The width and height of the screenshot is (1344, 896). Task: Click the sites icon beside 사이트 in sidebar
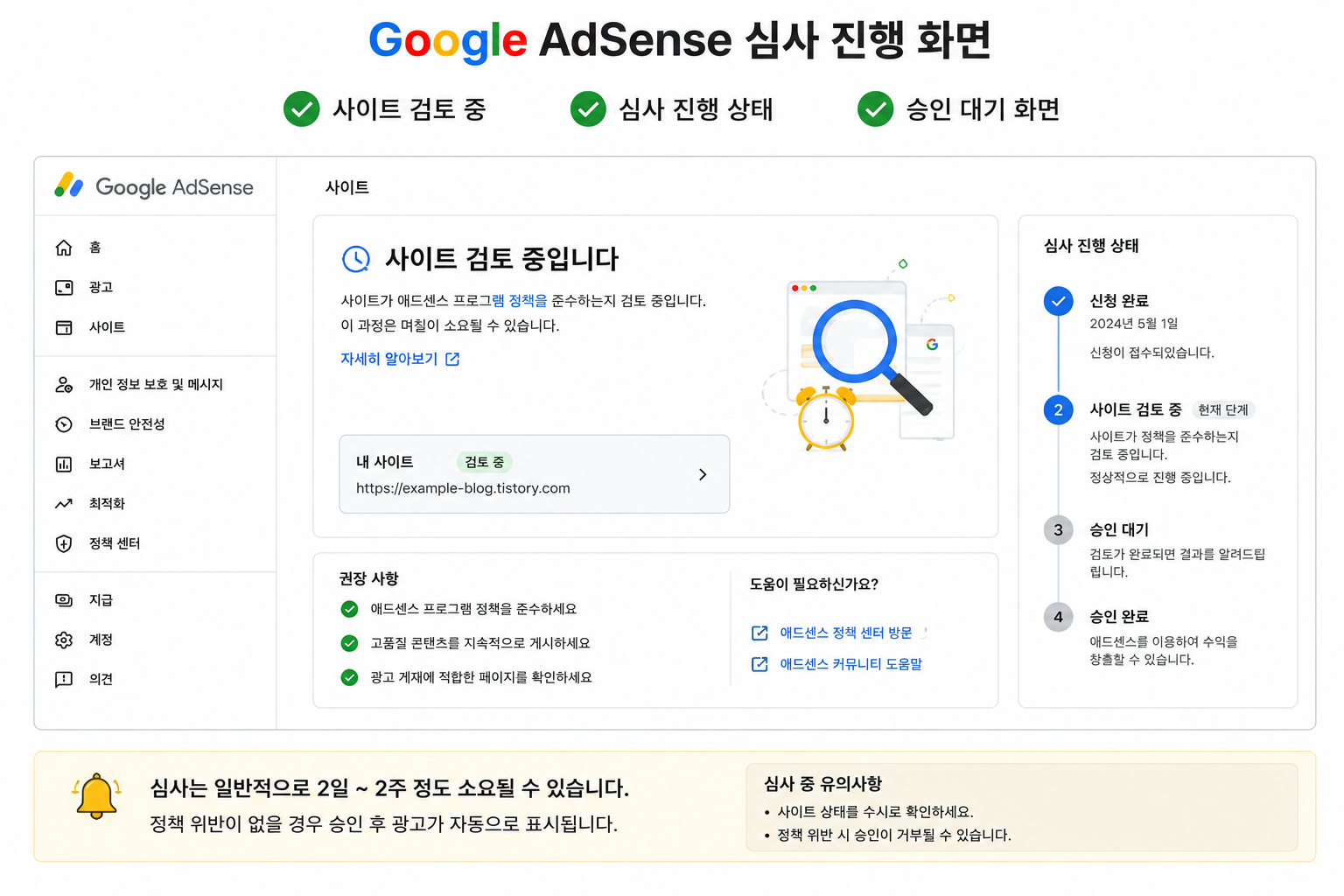coord(64,327)
